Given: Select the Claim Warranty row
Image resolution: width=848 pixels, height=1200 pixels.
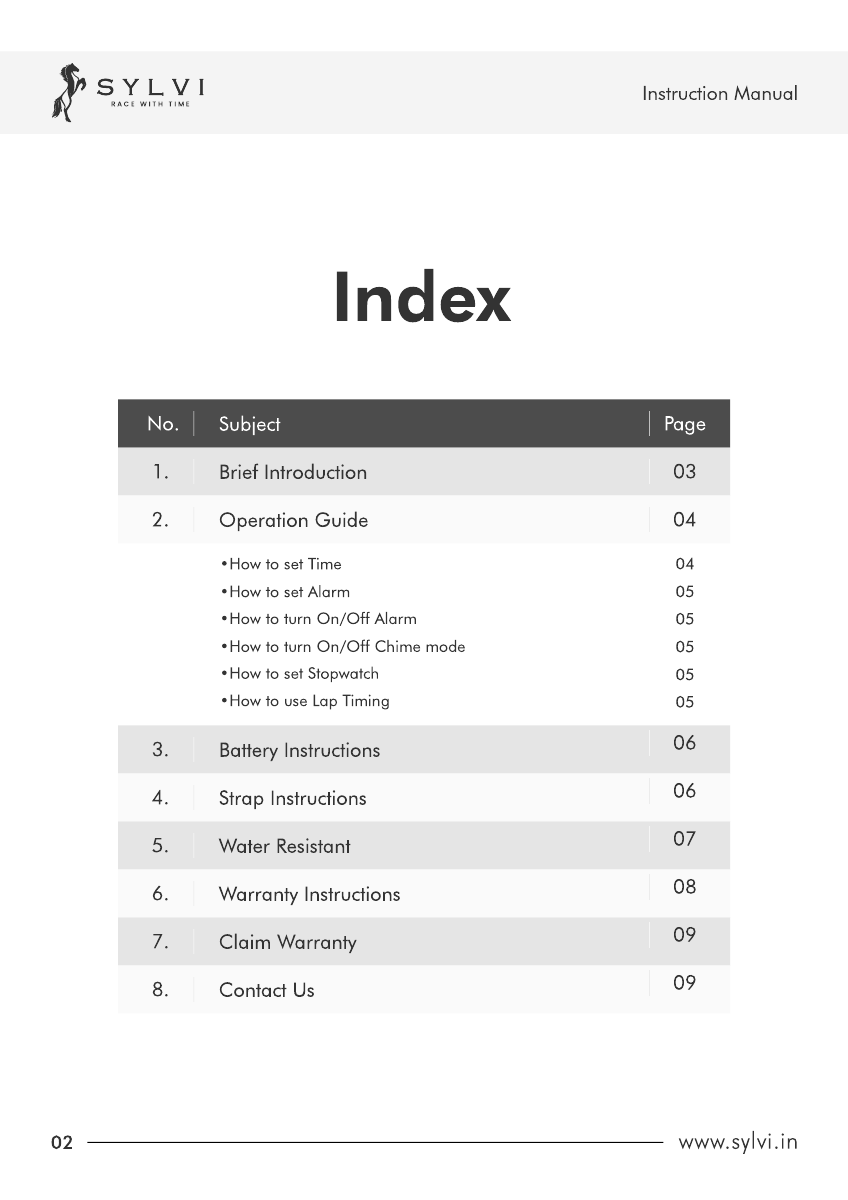Looking at the screenshot, I should [424, 942].
